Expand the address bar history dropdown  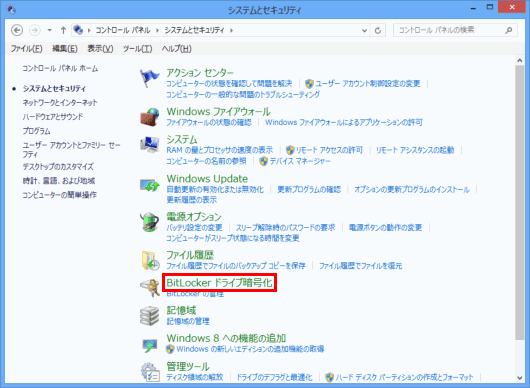(364, 30)
